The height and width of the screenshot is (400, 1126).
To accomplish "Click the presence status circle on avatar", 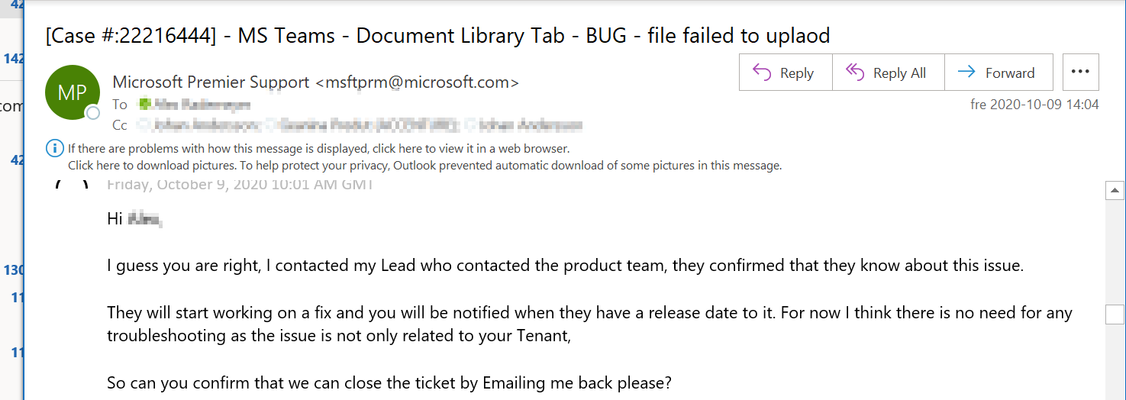I will point(93,113).
